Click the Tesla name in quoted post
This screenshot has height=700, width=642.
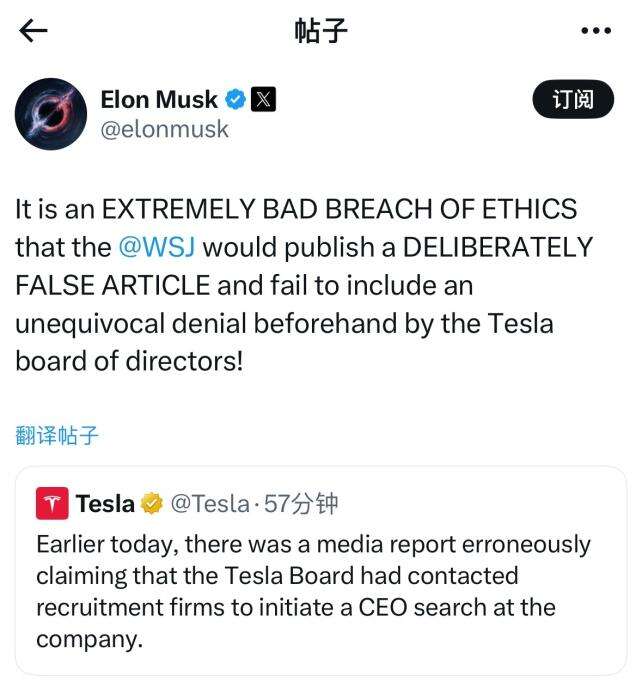105,504
